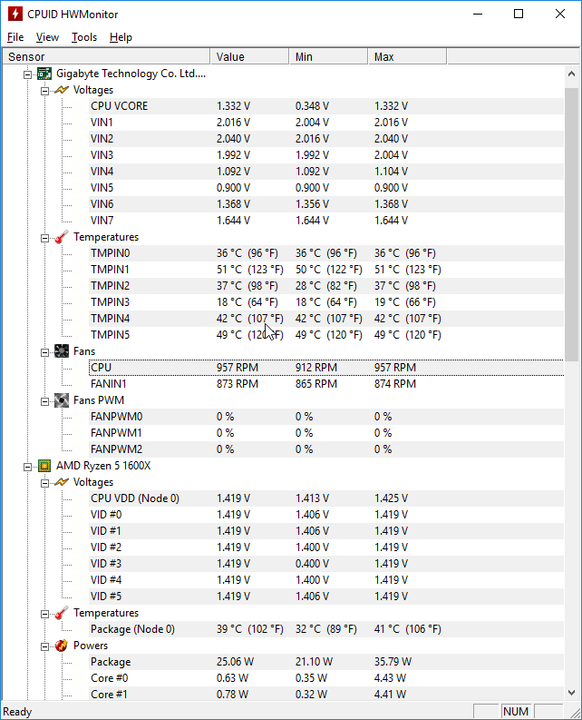Click the motherboard Temperatures thermometer icon
This screenshot has width=582, height=720.
62,237
